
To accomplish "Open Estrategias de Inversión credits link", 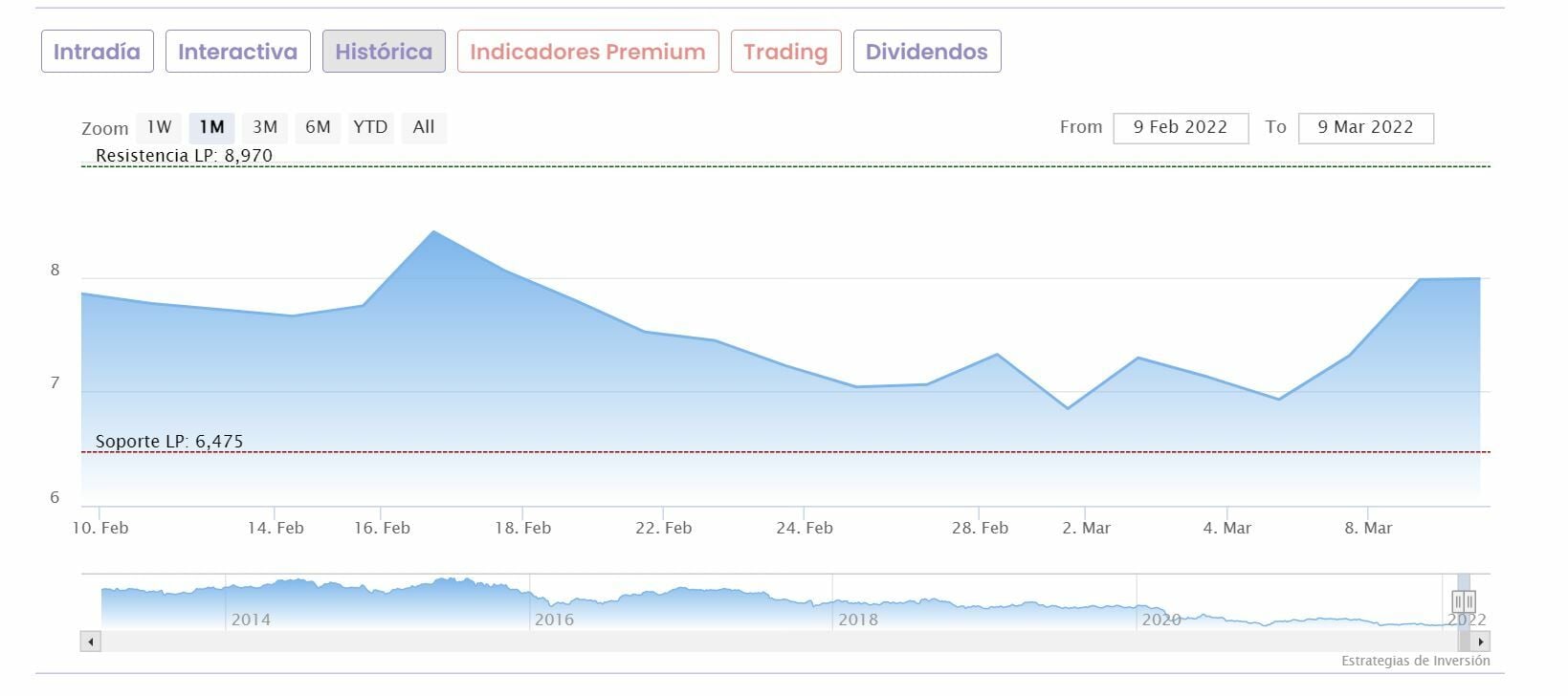I will [x=1415, y=661].
